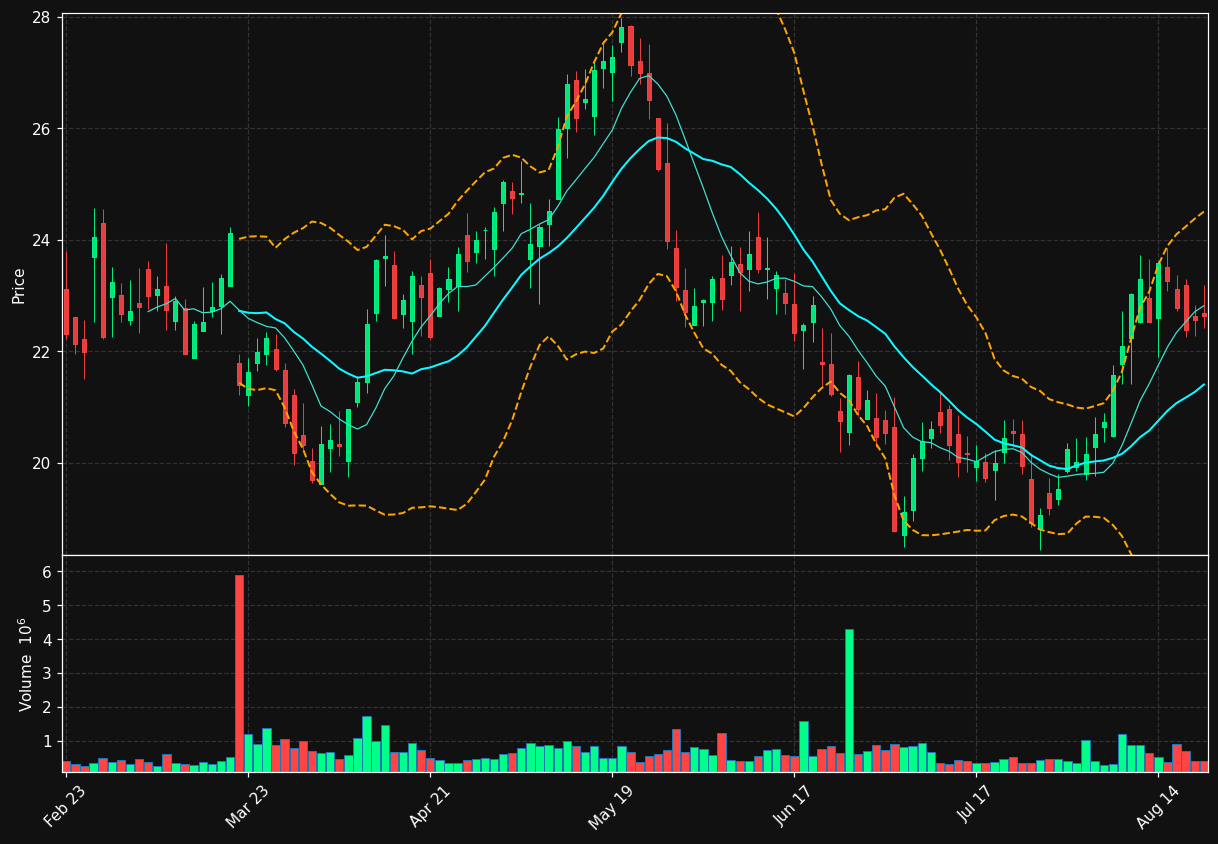Select the tall green volume bar above 4 million
The width and height of the screenshot is (1218, 844).
coord(849,700)
